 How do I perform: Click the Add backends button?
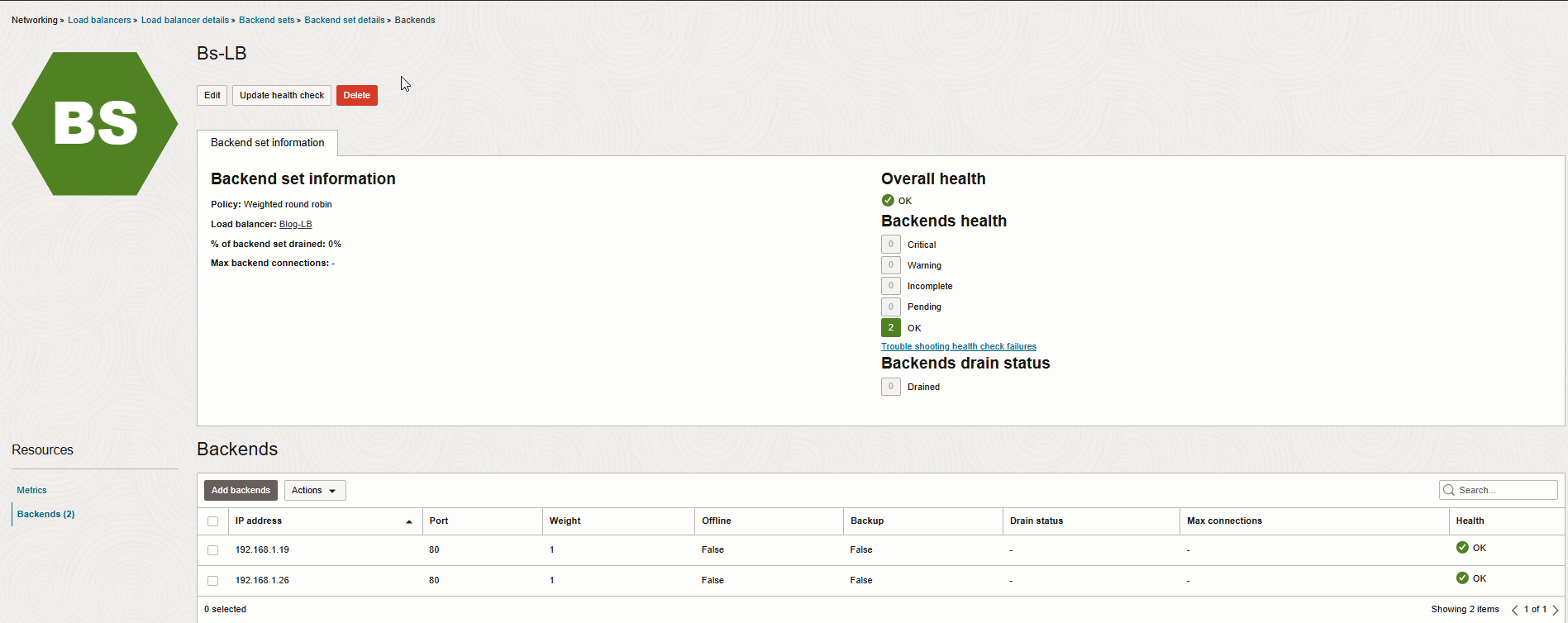click(241, 491)
